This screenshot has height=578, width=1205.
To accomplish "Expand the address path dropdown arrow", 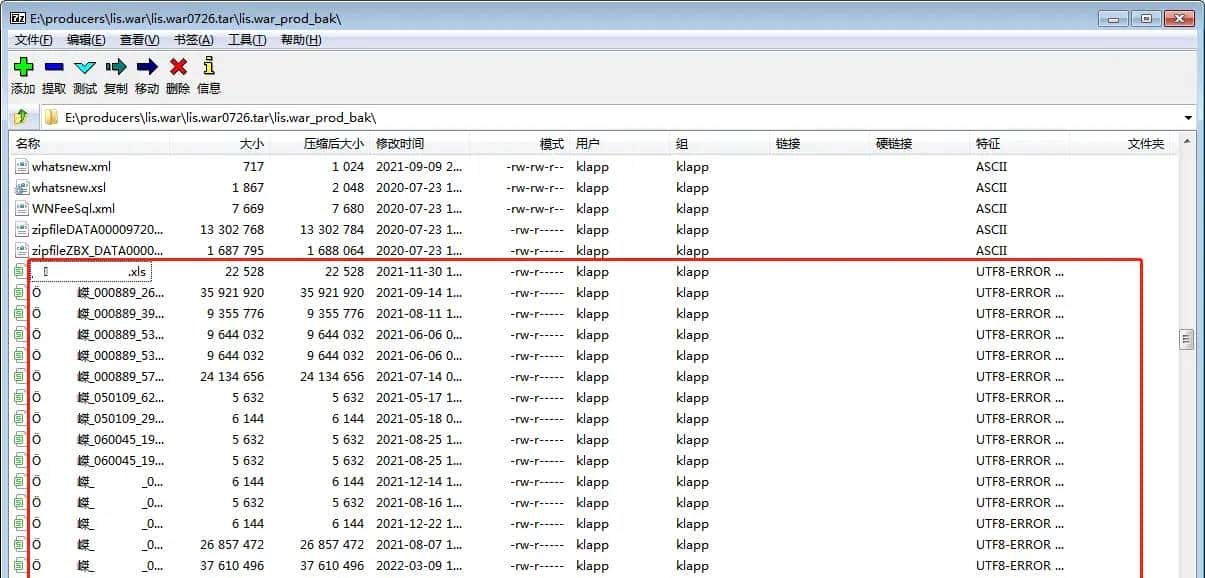I will 1187,117.
